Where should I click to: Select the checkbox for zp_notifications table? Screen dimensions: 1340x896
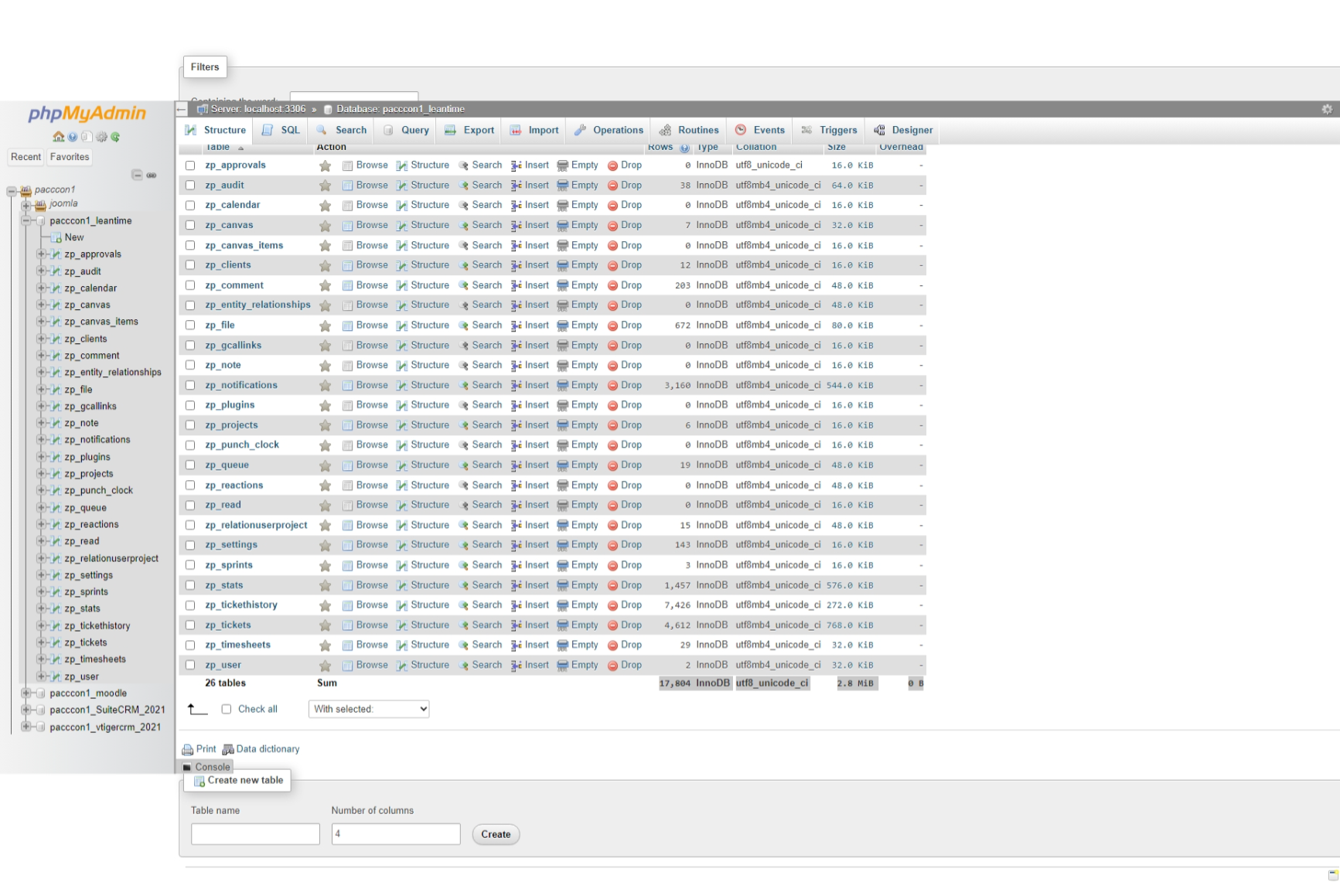pyautogui.click(x=190, y=384)
